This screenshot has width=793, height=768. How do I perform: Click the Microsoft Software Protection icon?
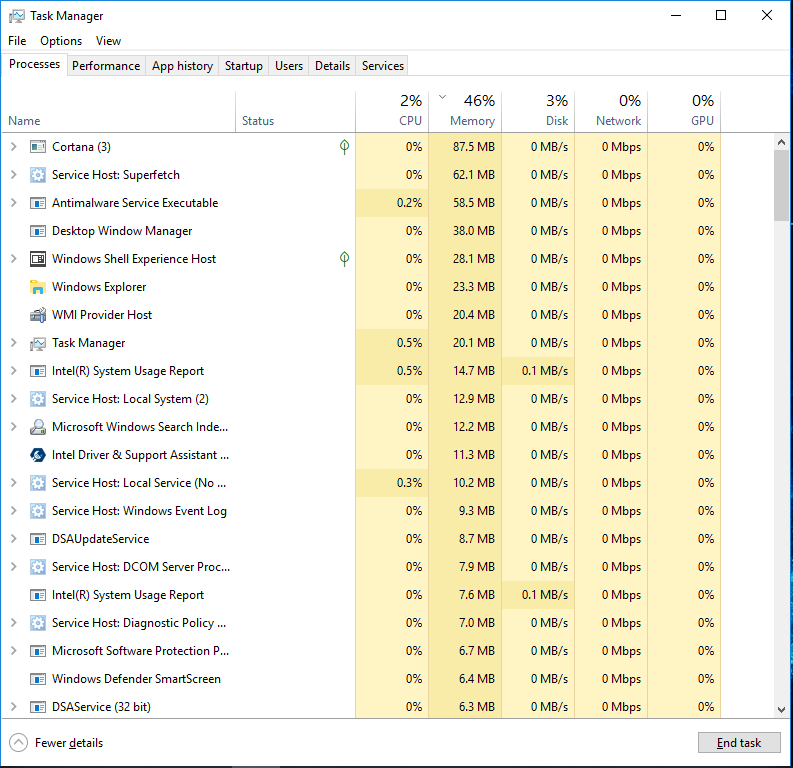[37, 651]
